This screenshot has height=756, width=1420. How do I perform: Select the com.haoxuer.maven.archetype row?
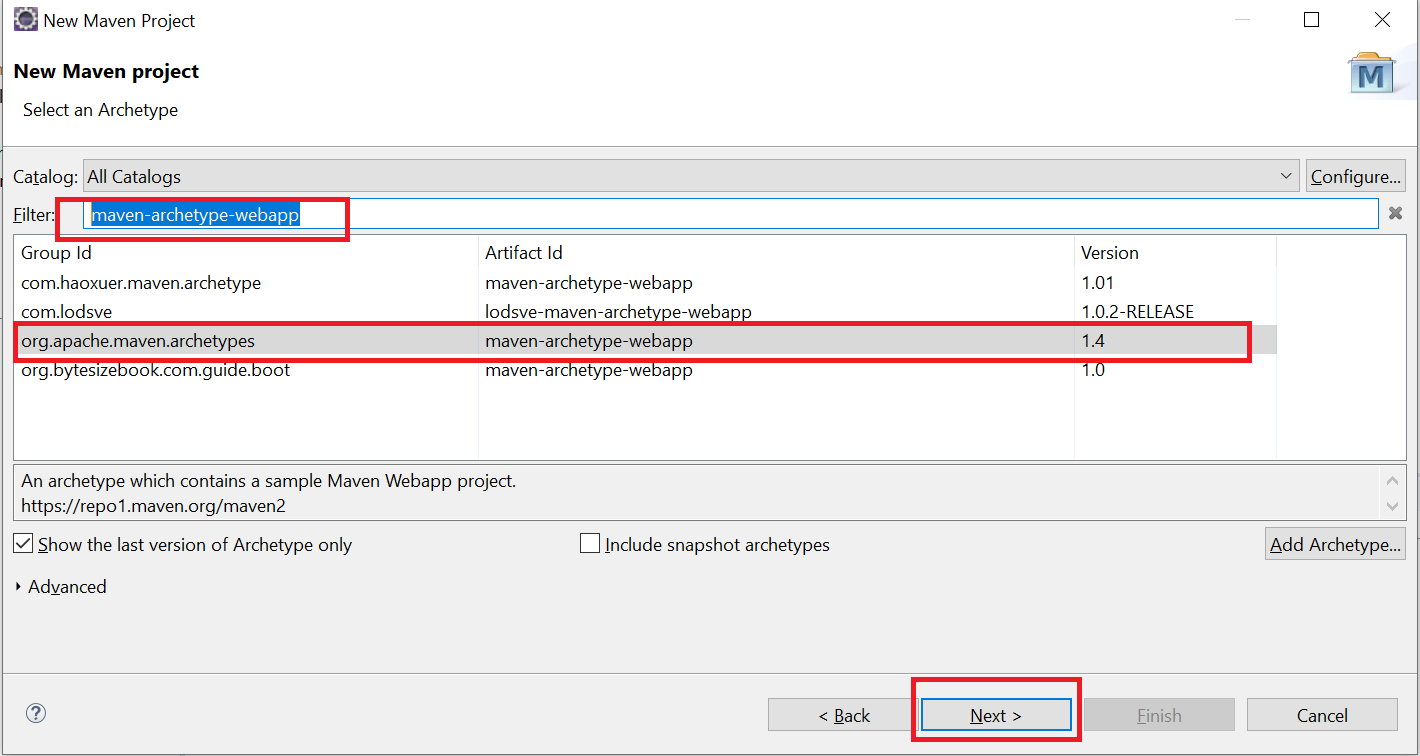pos(141,283)
